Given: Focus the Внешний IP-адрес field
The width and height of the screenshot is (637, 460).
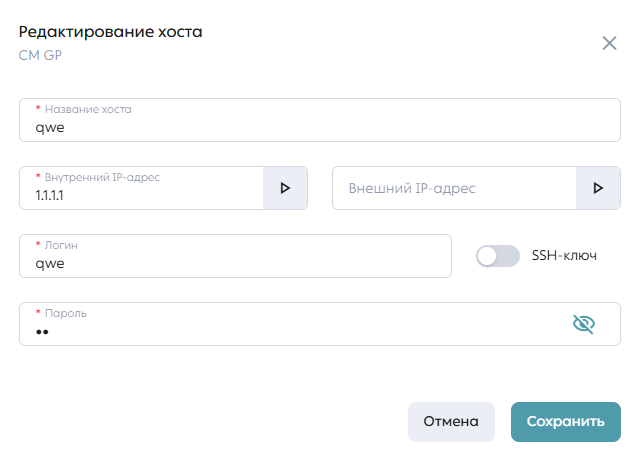Looking at the screenshot, I should coord(454,188).
